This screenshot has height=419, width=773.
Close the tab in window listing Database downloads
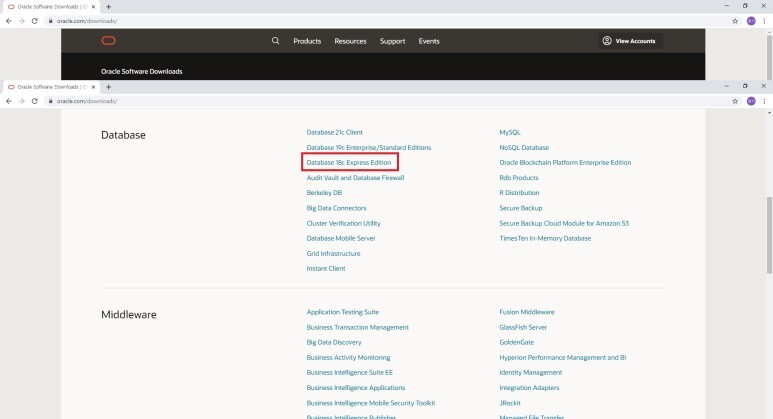pos(93,87)
